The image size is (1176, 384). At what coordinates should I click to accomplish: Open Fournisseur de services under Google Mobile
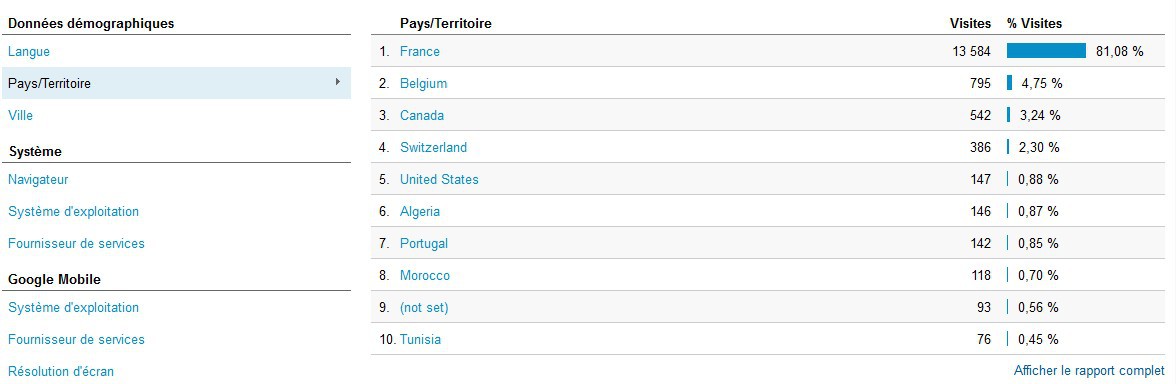pyautogui.click(x=76, y=339)
